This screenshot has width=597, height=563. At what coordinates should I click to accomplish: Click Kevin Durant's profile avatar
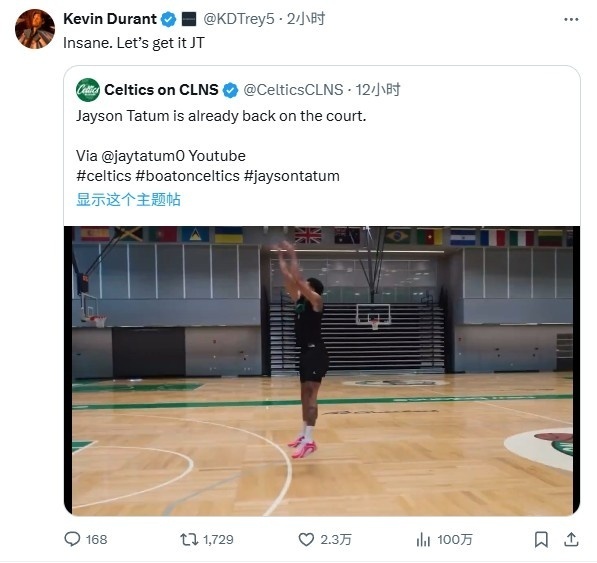point(35,29)
